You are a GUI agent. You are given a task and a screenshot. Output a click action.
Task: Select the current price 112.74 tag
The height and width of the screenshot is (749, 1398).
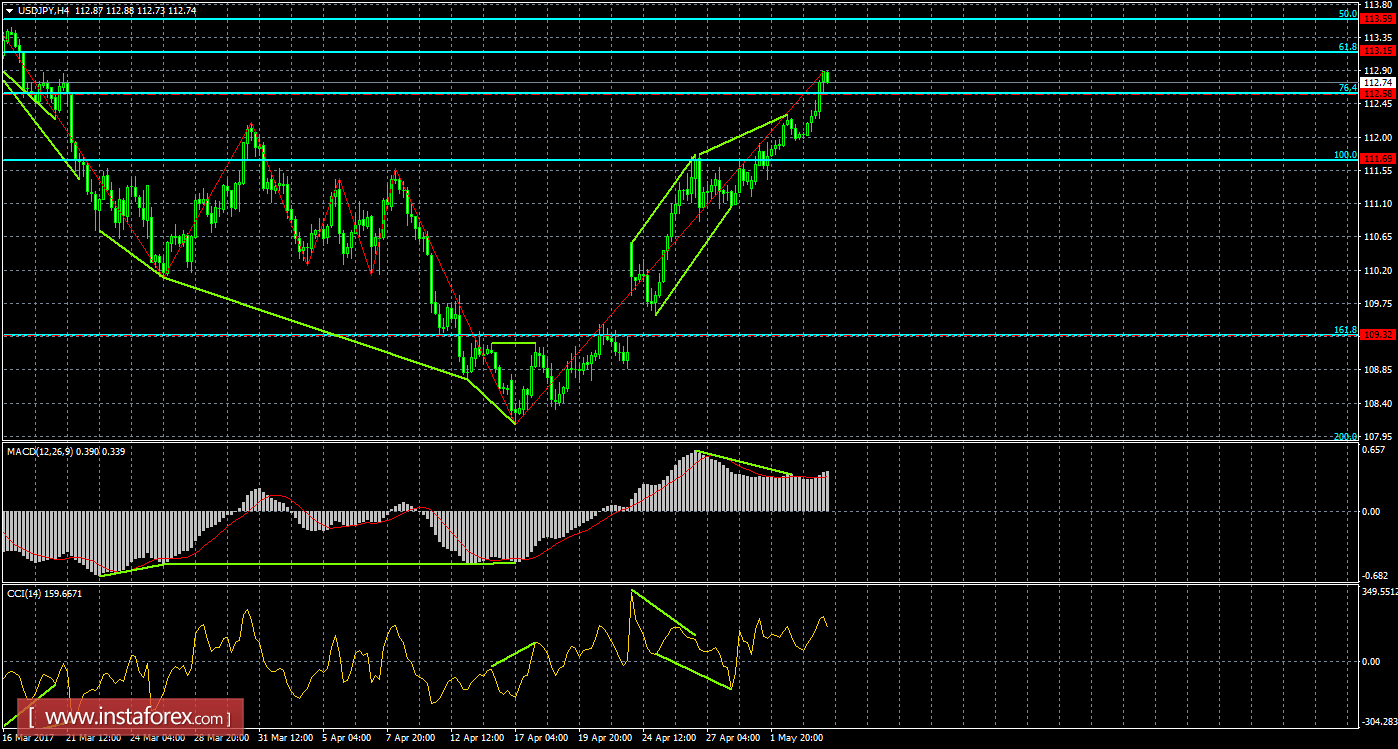1379,82
